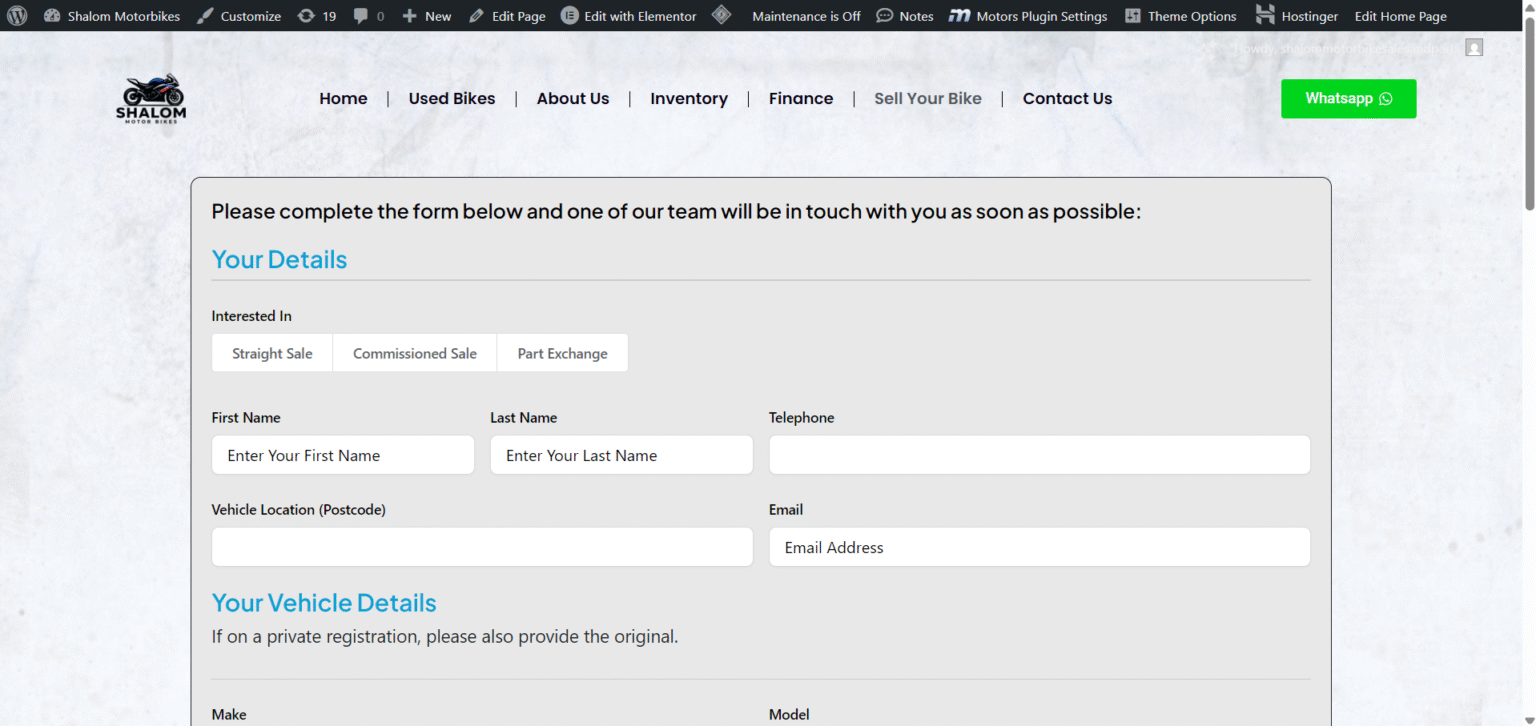Pick the Part Exchange option
Screen dimensions: 1536x726
click(x=562, y=353)
